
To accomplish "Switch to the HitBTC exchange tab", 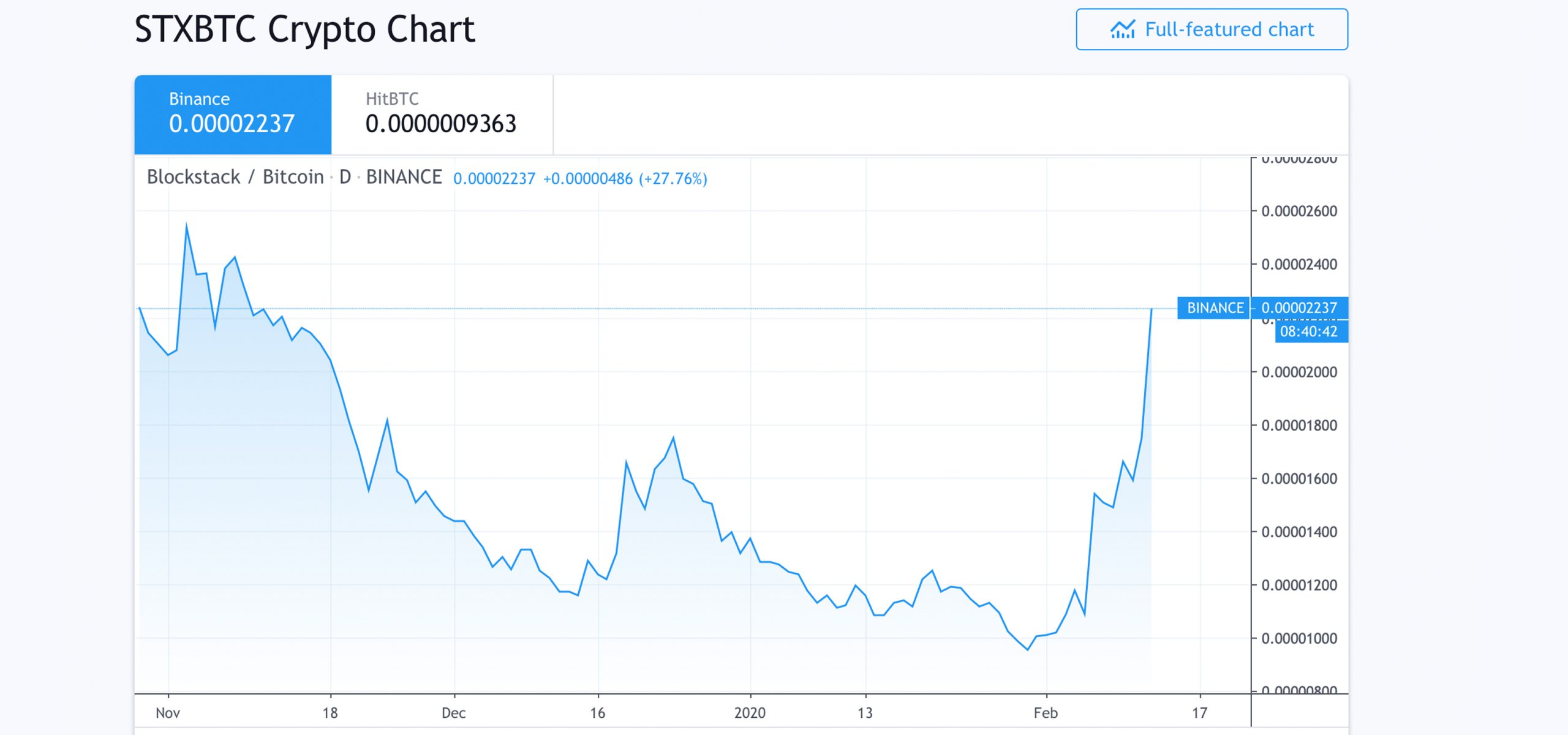I will tap(442, 115).
